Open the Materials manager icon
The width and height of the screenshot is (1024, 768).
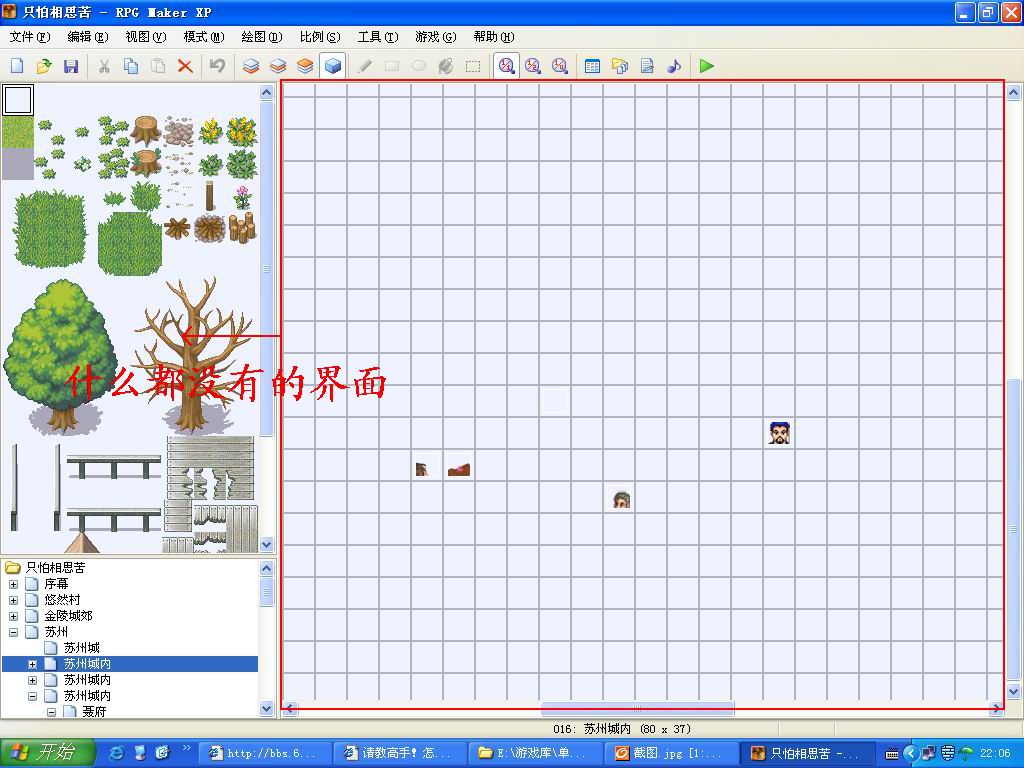[x=620, y=66]
